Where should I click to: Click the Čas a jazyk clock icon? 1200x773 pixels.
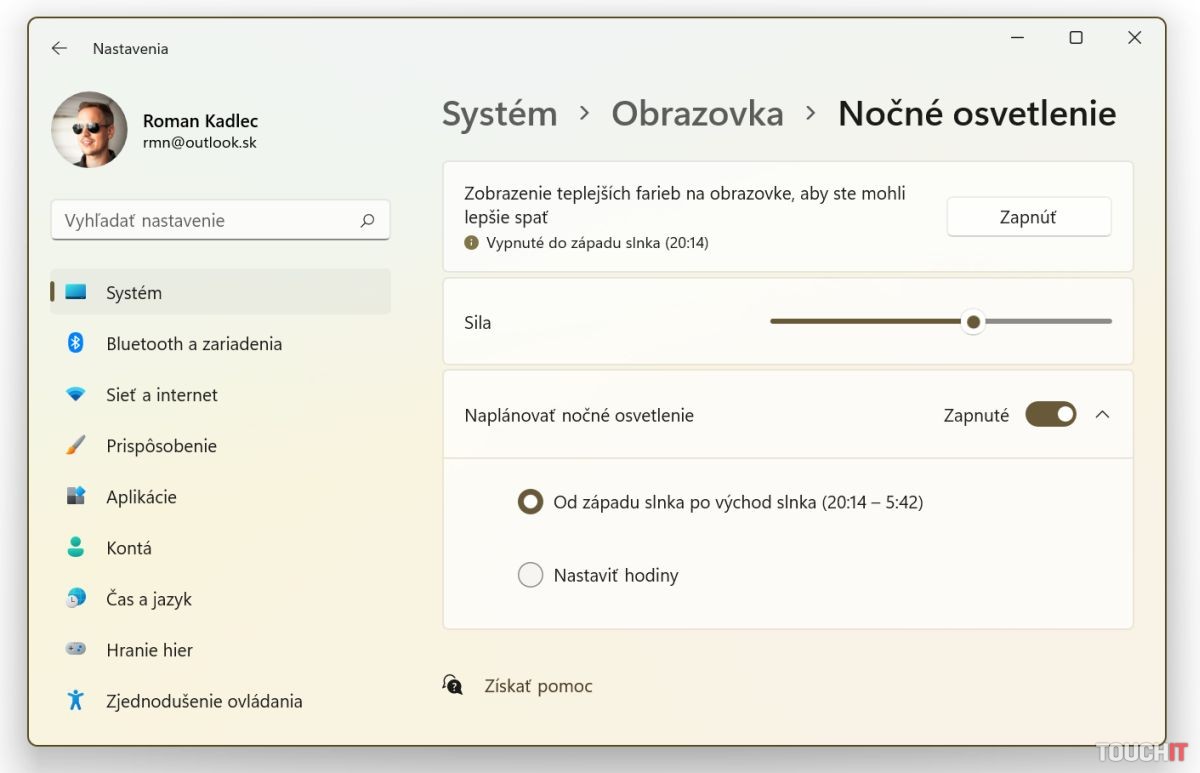tap(75, 599)
